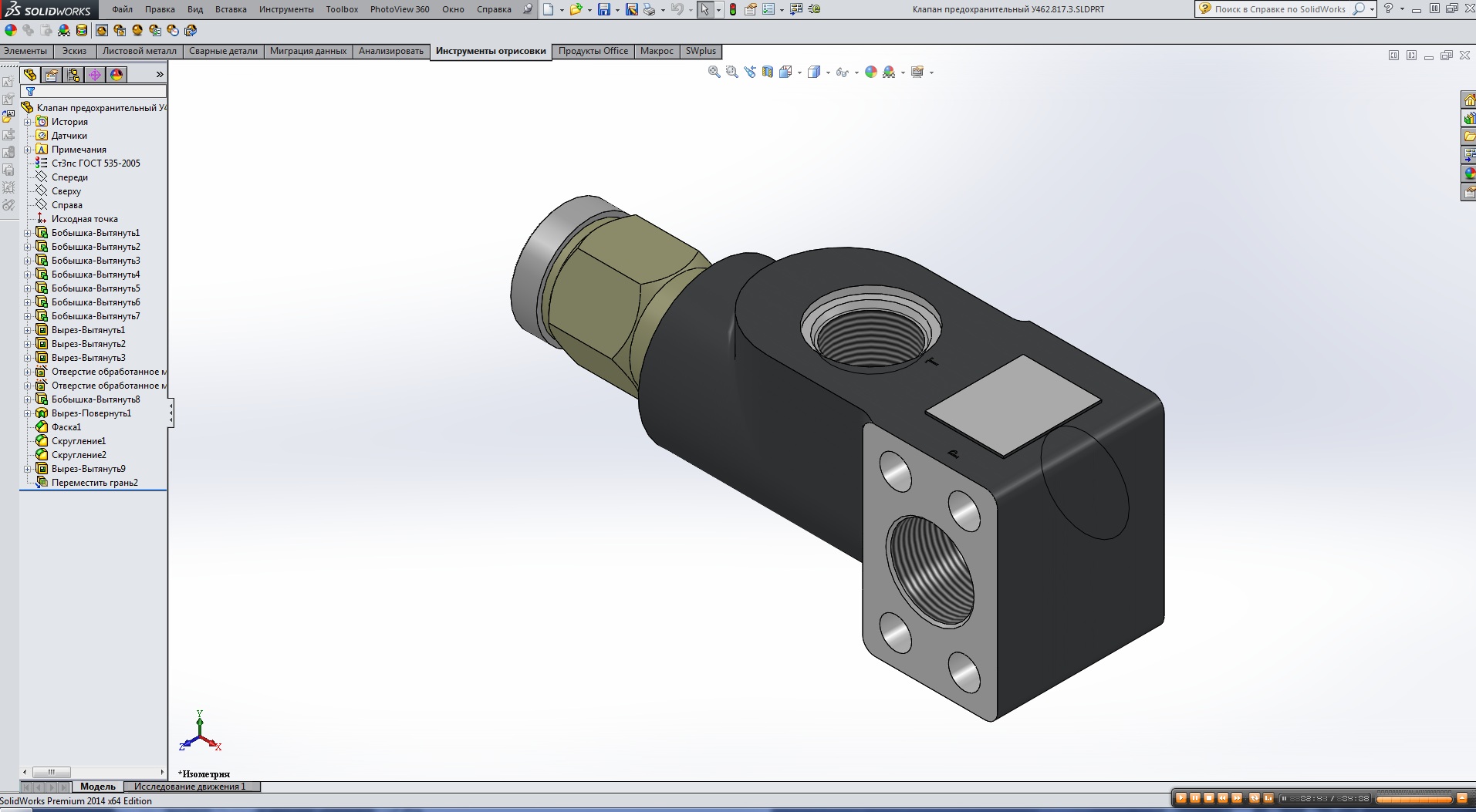The height and width of the screenshot is (812, 1476).
Task: Open the PropertyManager tab
Action: (x=52, y=74)
